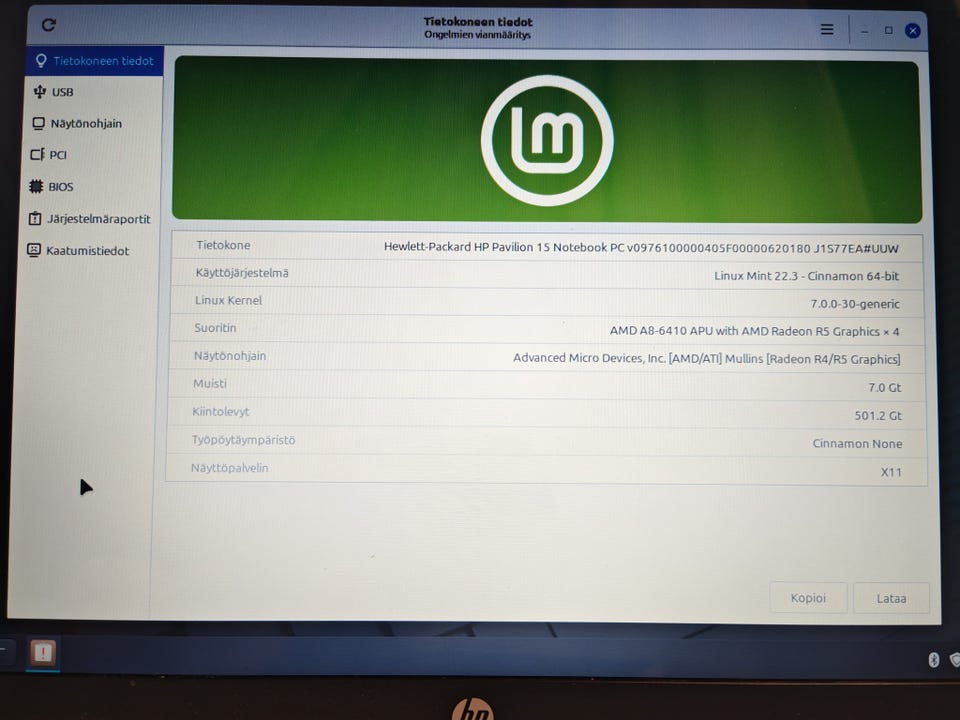Click the refresh icon in the title bar
The width and height of the screenshot is (960, 720).
pos(49,25)
